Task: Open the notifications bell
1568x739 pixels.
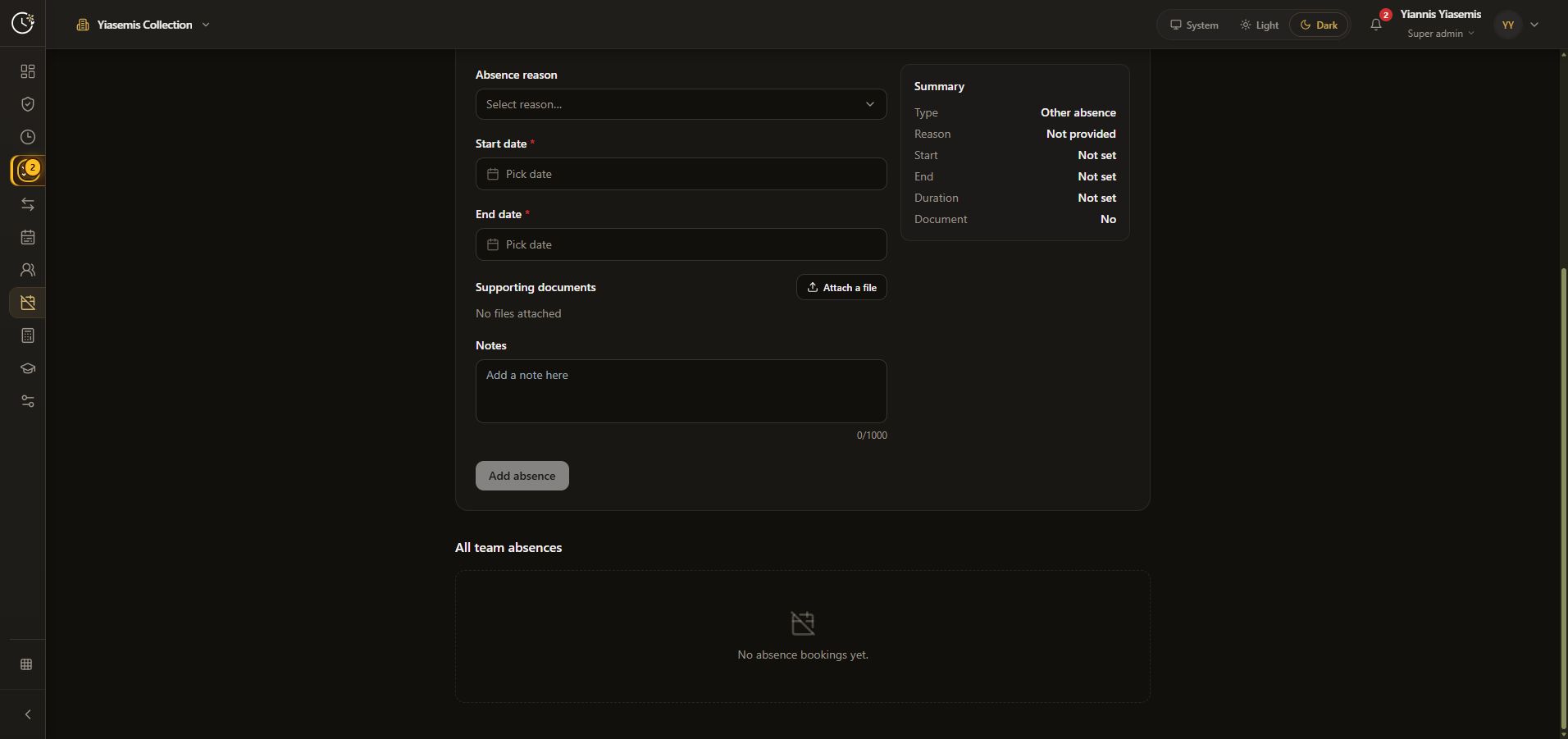Action: click(1376, 25)
